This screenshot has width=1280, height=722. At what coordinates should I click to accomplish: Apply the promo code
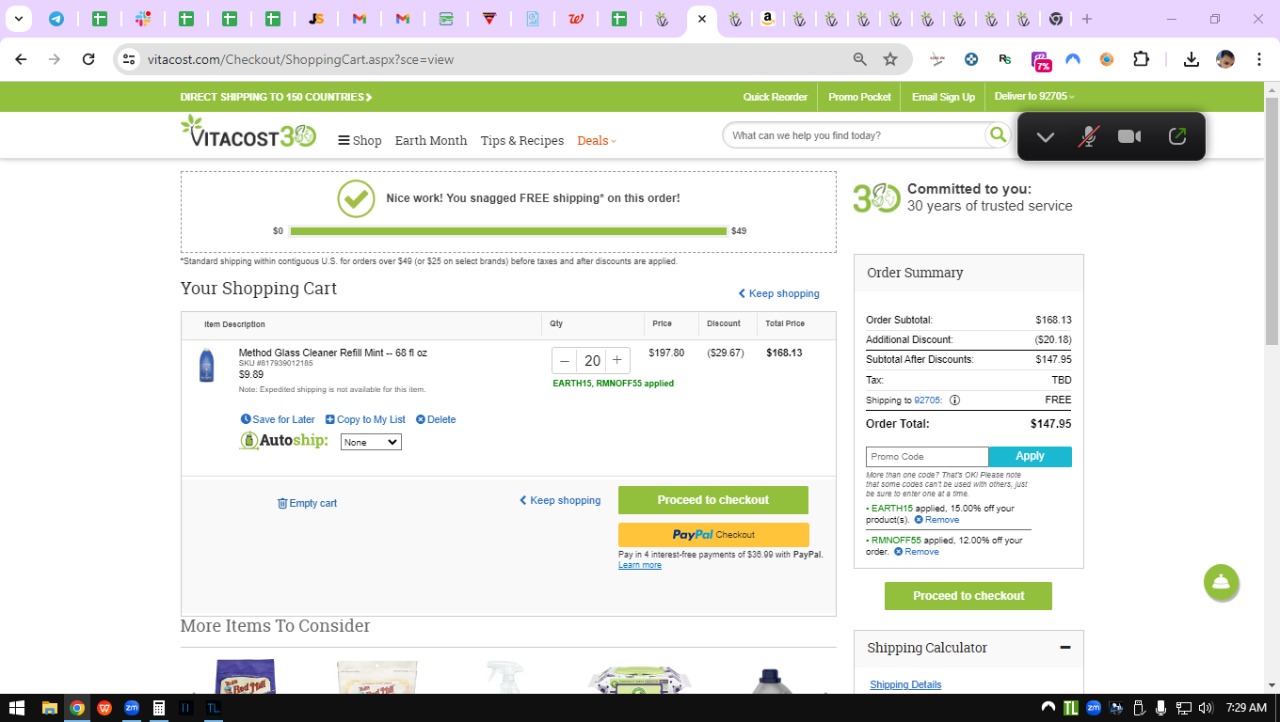pyautogui.click(x=1030, y=457)
